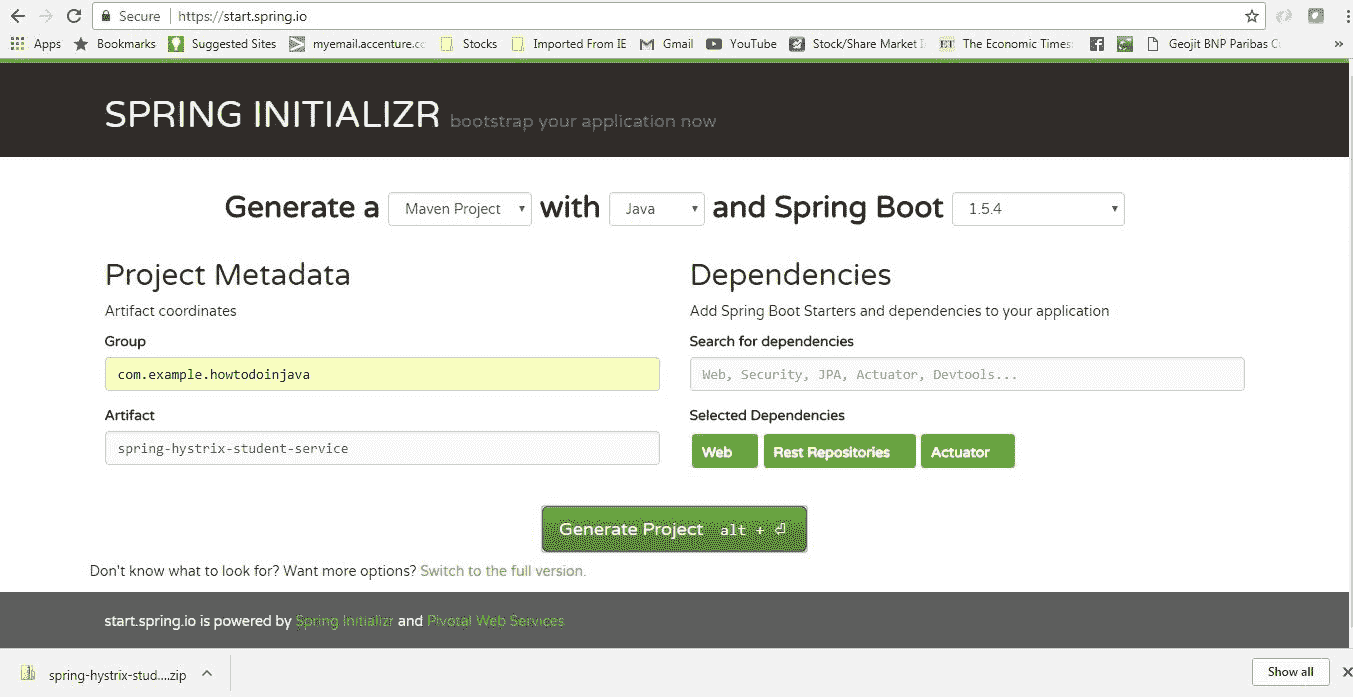Remove the Web selected dependency tag

pos(724,451)
